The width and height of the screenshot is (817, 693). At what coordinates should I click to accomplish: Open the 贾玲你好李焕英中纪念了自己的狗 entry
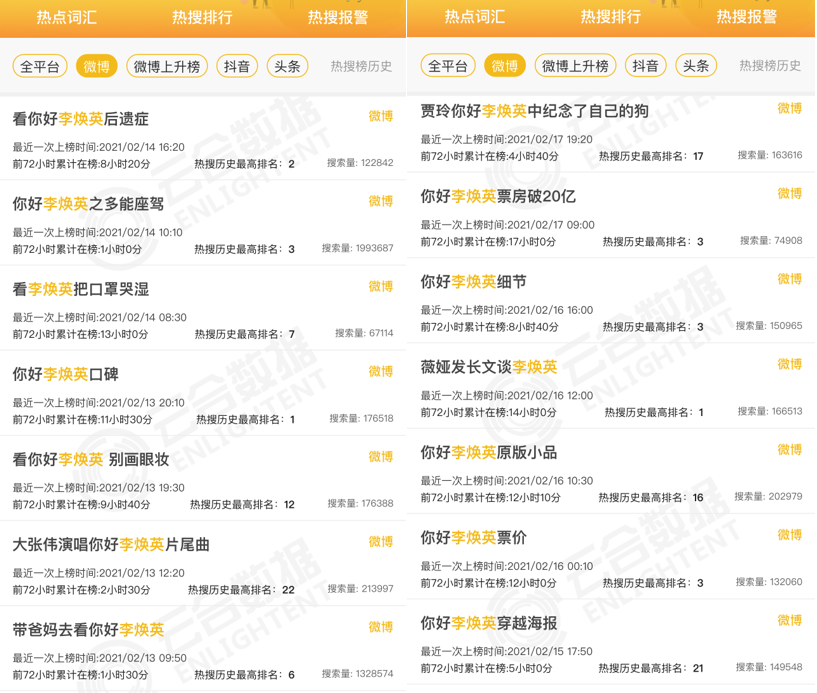pyautogui.click(x=611, y=133)
